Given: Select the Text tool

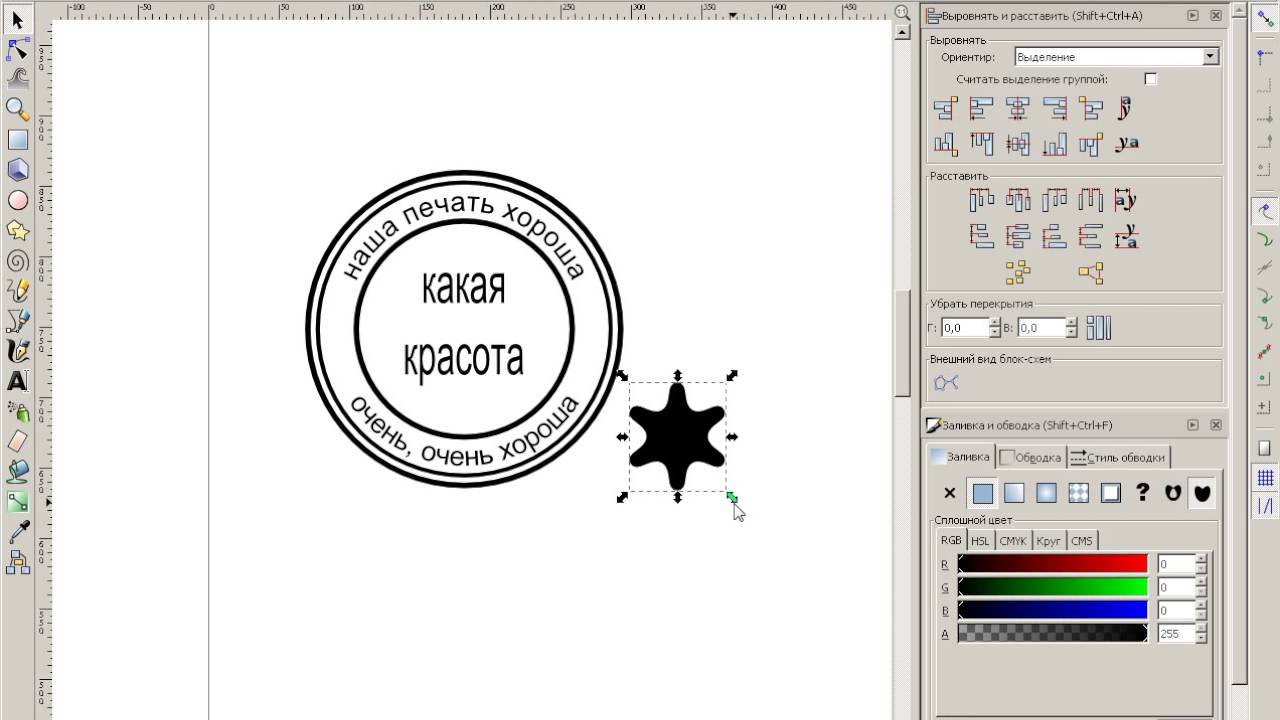Looking at the screenshot, I should [17, 381].
